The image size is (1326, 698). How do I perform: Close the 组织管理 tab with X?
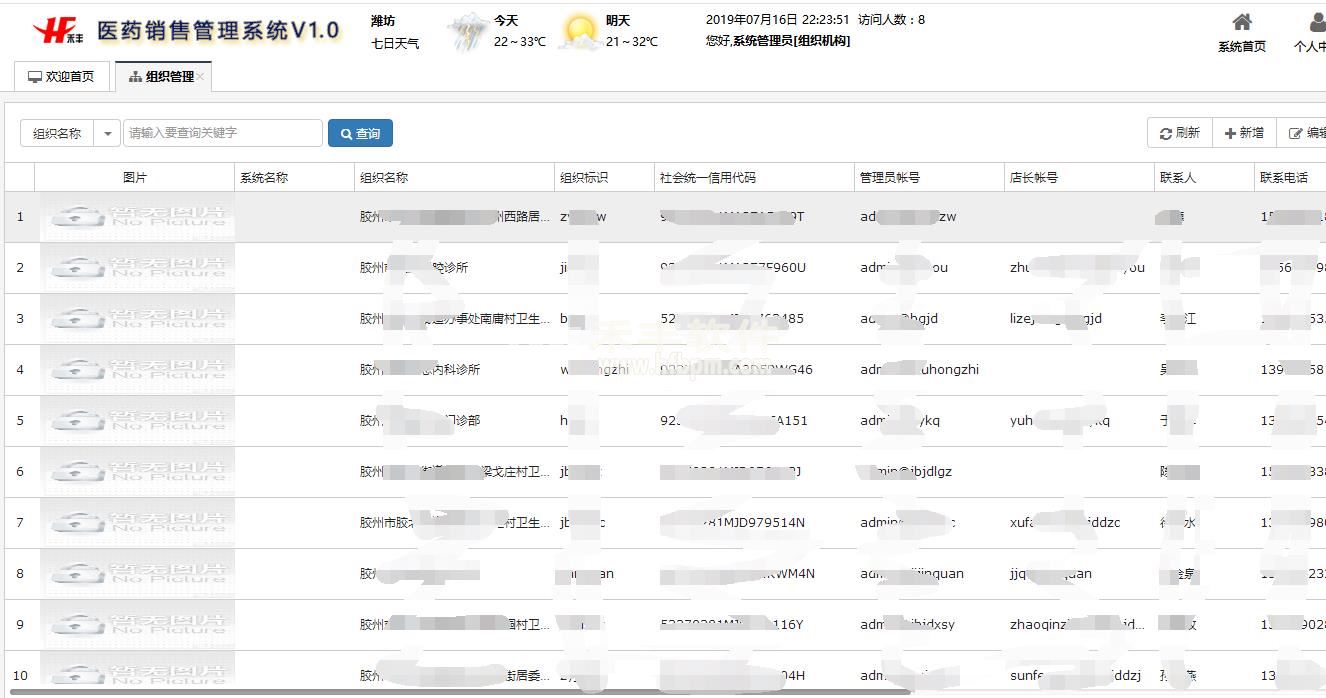point(201,77)
